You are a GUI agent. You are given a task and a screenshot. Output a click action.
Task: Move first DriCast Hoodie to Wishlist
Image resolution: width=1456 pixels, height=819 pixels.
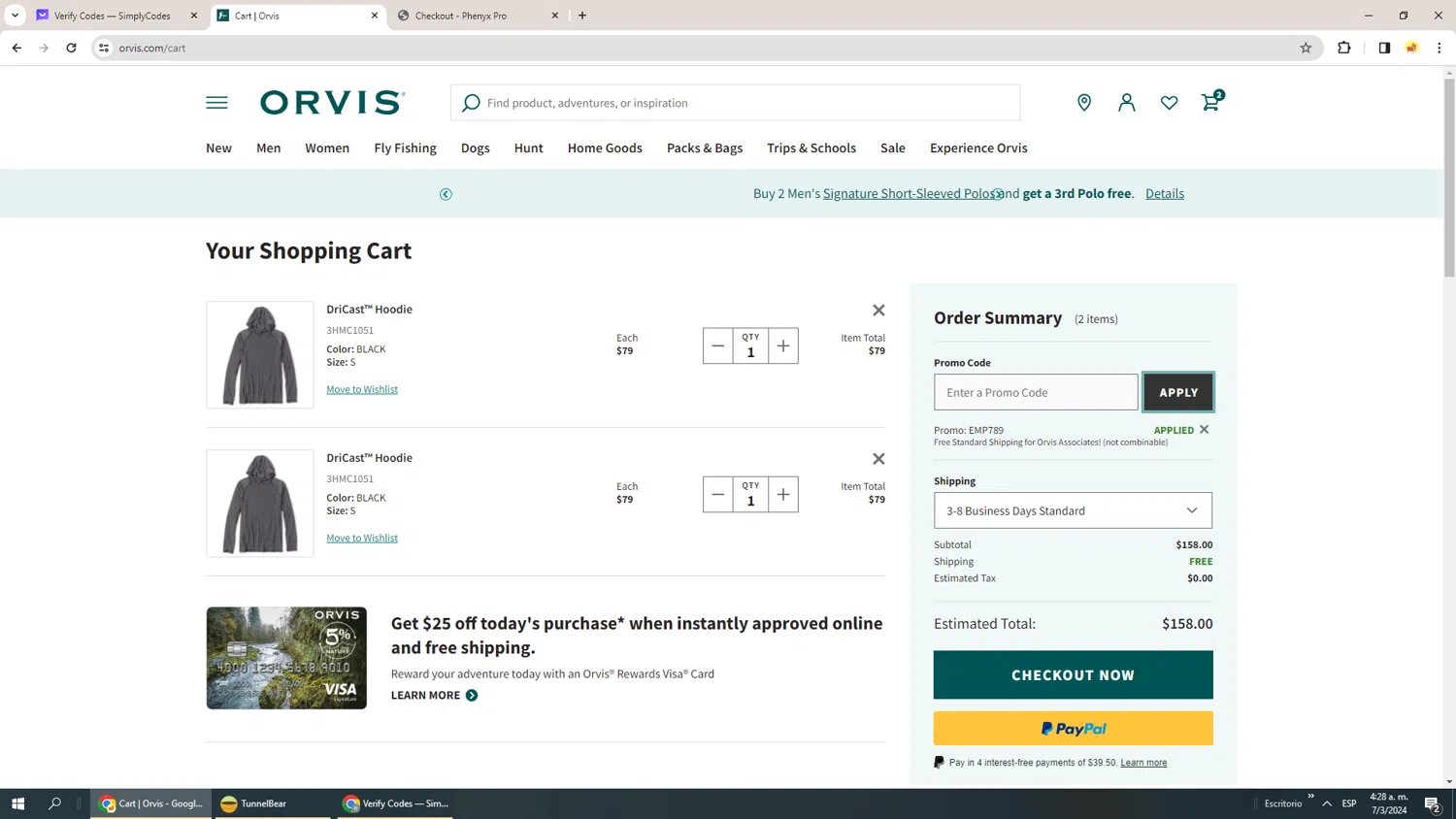(362, 390)
